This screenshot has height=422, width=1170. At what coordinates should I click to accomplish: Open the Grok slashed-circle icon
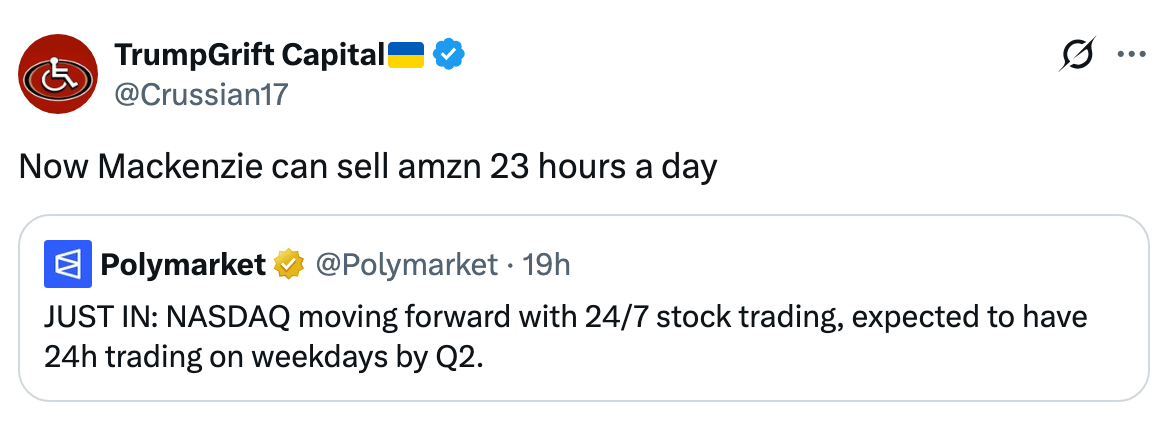coord(1078,54)
